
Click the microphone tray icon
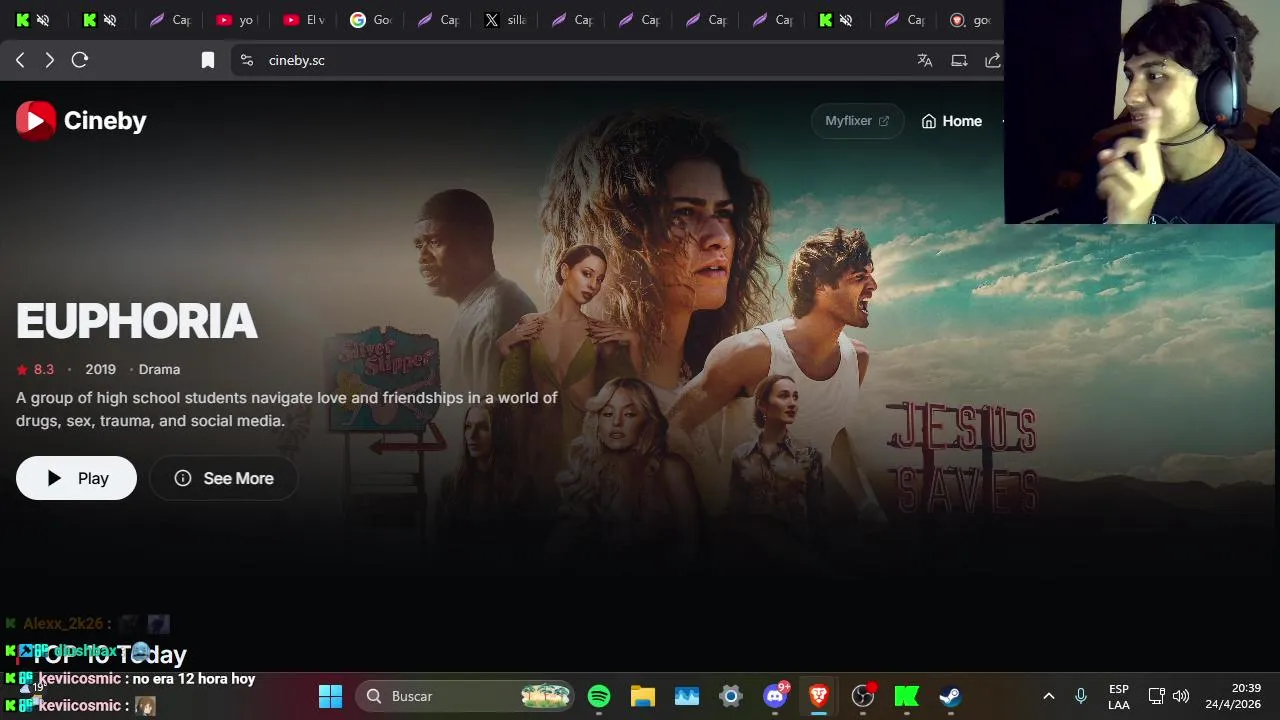pos(1081,696)
